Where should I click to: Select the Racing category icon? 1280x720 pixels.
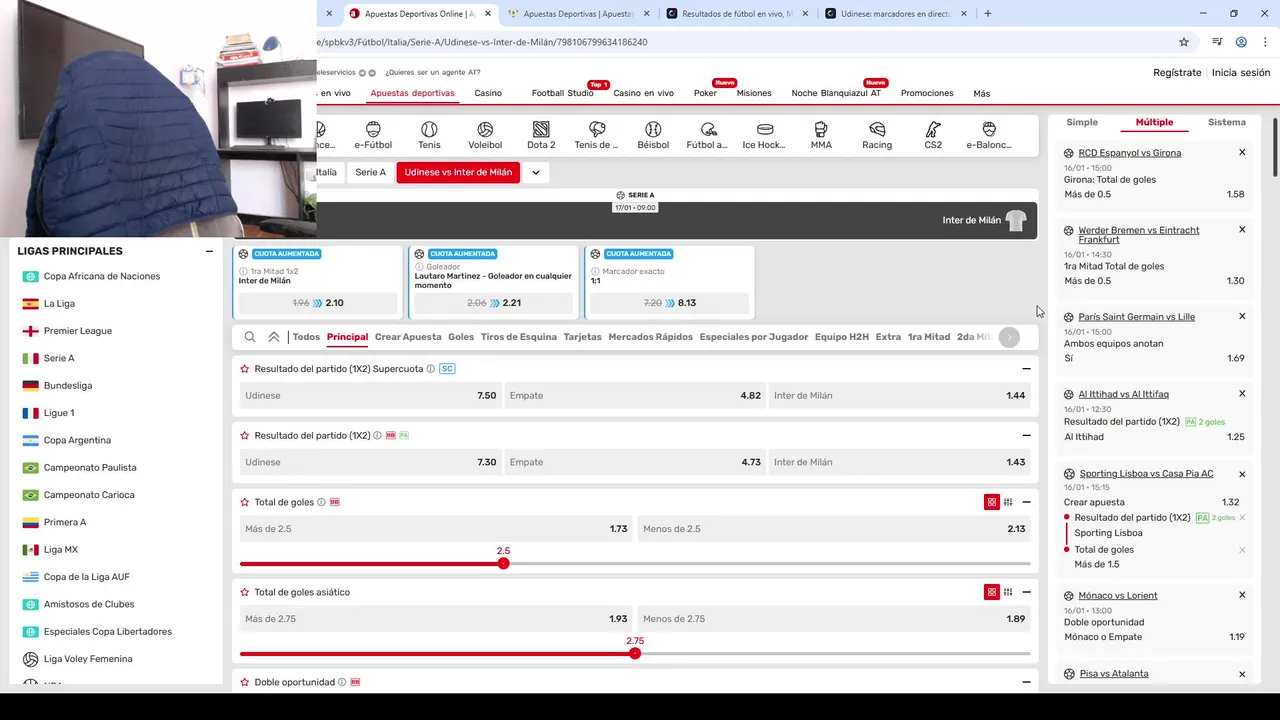877,135
